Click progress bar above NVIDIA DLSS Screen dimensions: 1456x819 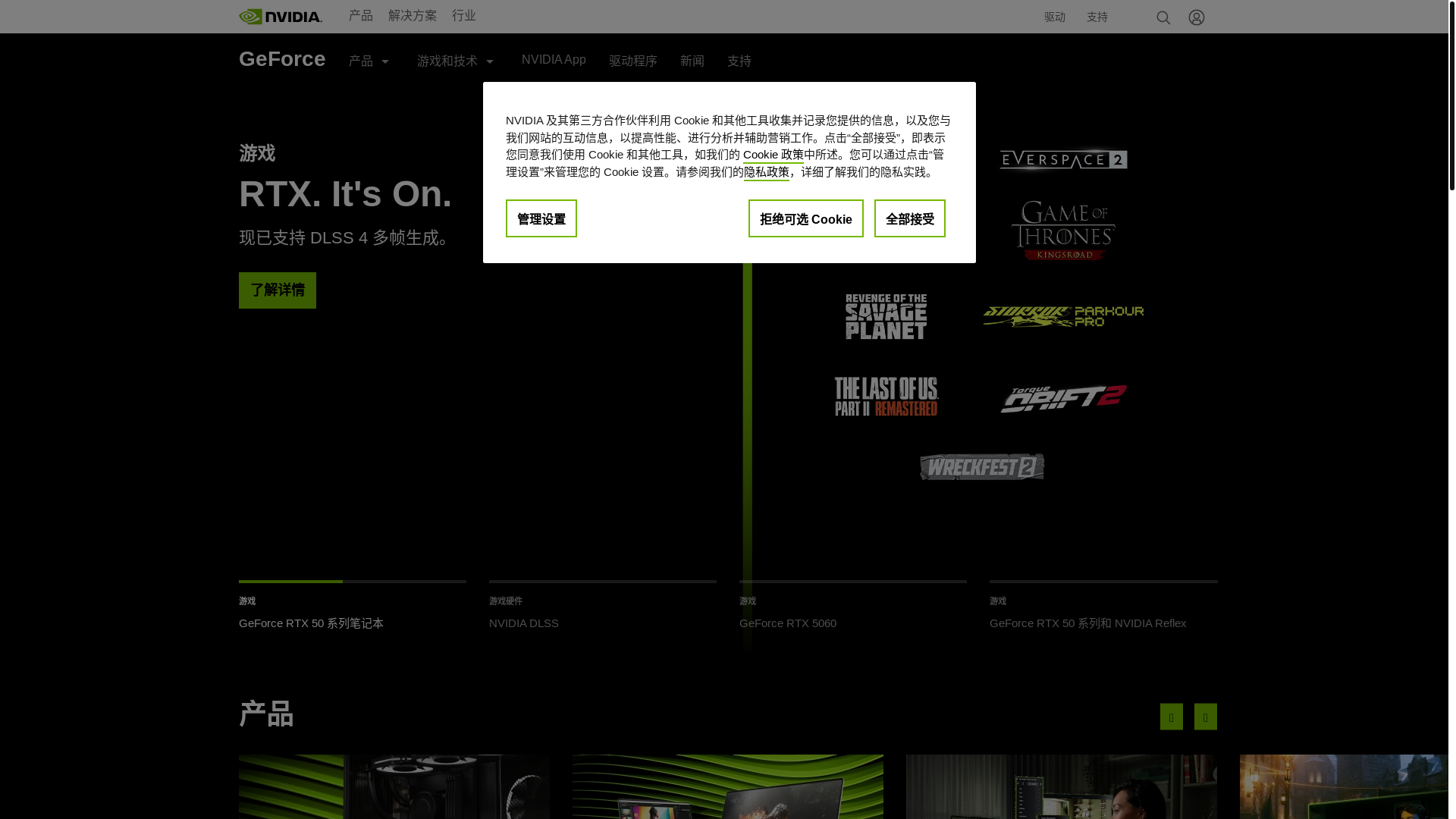tap(603, 582)
